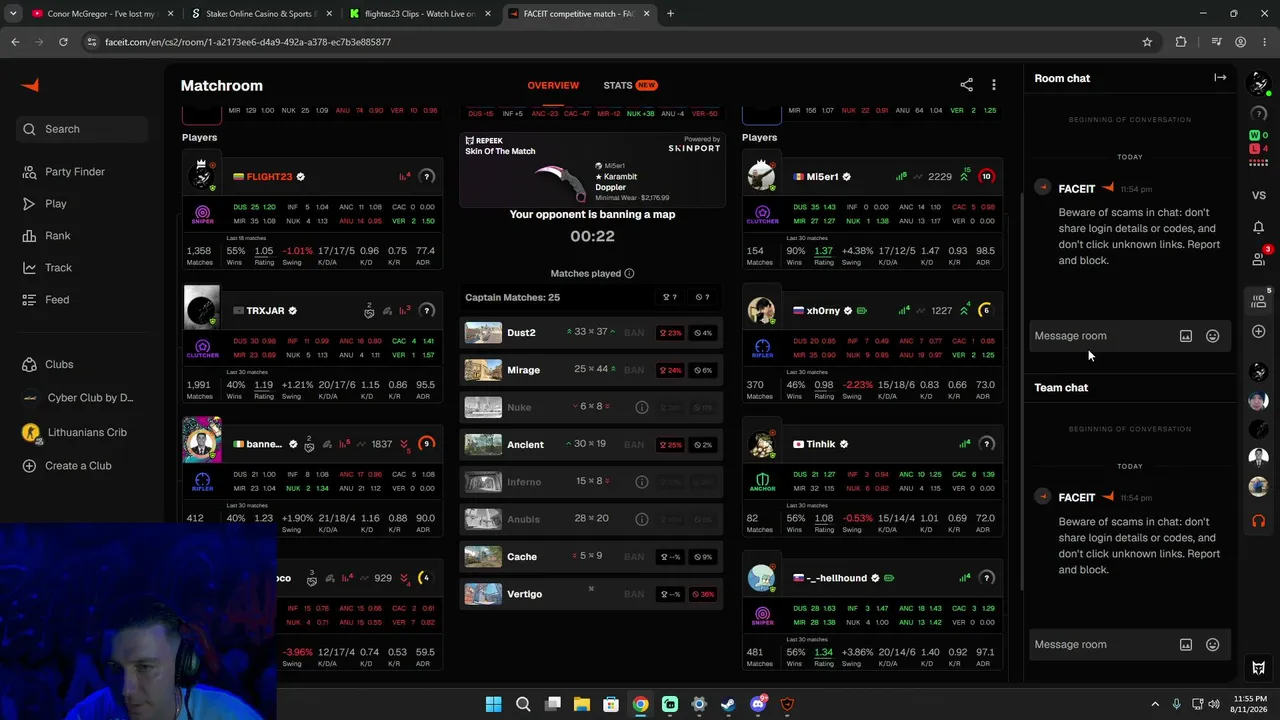Screen dimensions: 1280x720
Task: Switch to the OVERVIEW tab
Action: pos(553,85)
